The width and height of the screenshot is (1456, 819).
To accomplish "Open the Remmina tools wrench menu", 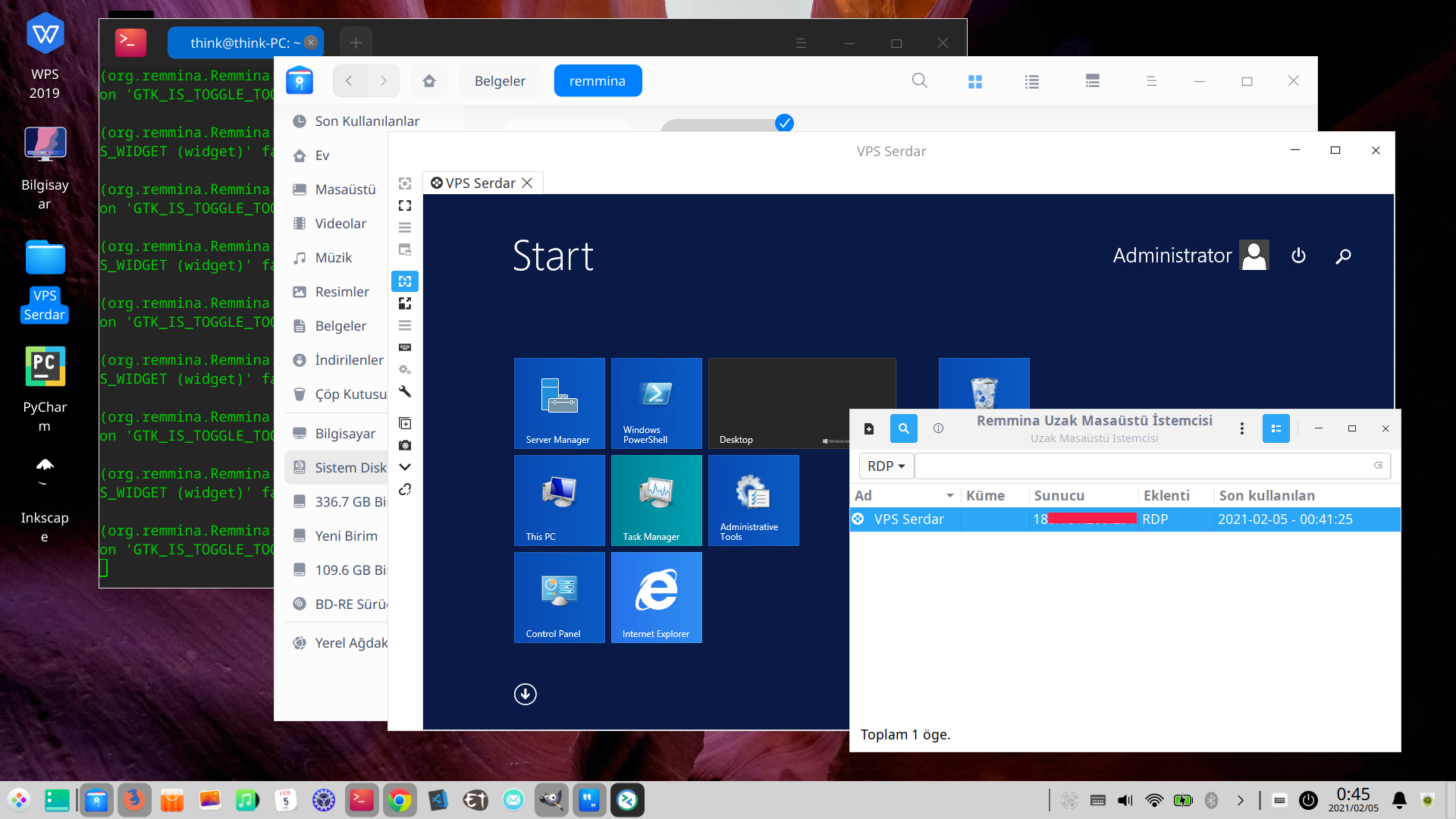I will [405, 391].
